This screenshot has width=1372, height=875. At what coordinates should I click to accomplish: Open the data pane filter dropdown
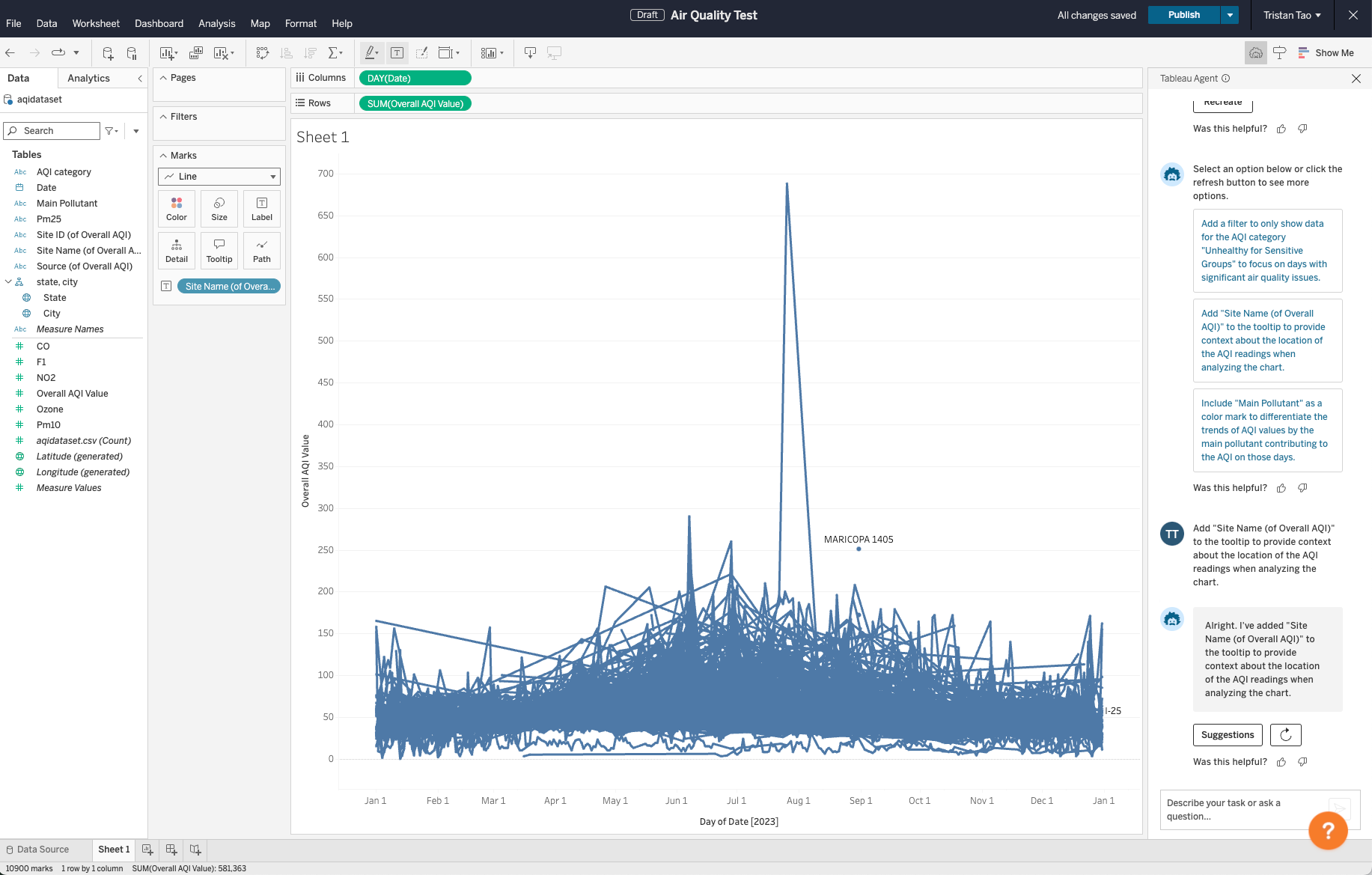[x=112, y=131]
